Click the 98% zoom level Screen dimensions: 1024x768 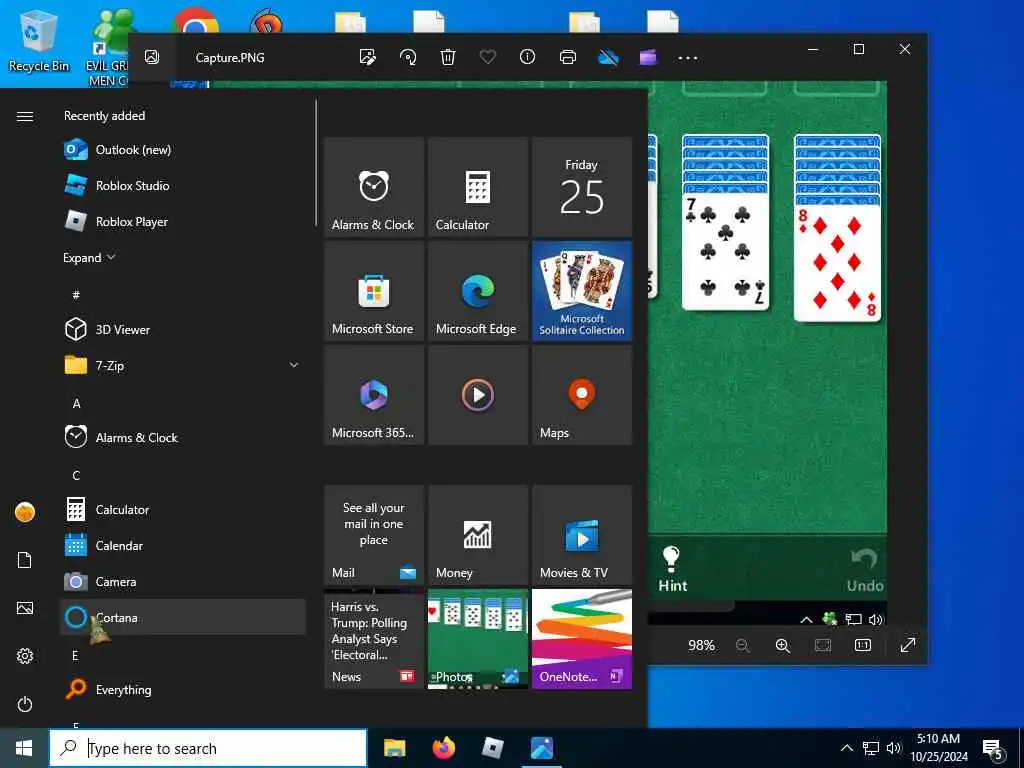701,645
